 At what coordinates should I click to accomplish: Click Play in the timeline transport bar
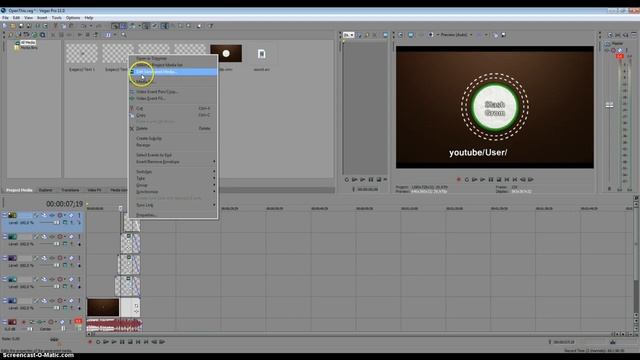(x=114, y=342)
